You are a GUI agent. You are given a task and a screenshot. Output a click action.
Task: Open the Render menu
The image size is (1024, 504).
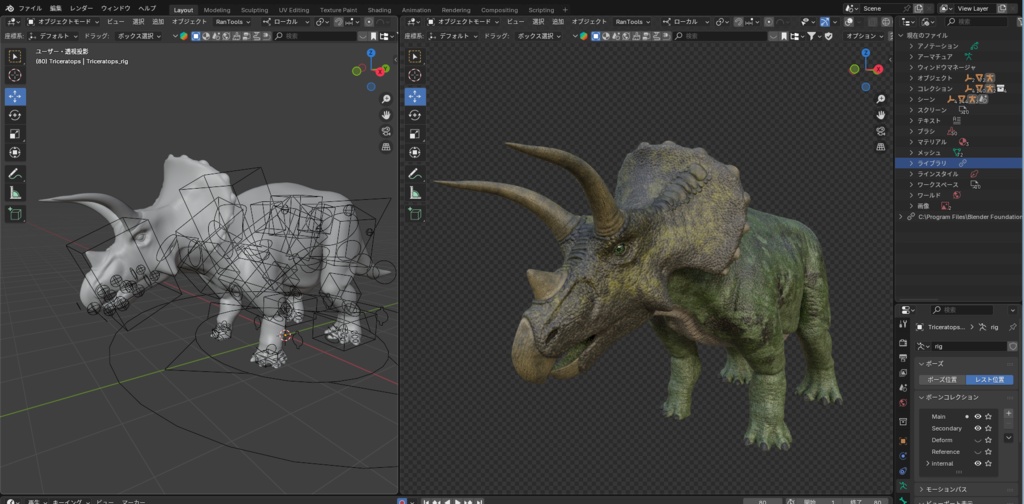click(x=82, y=8)
